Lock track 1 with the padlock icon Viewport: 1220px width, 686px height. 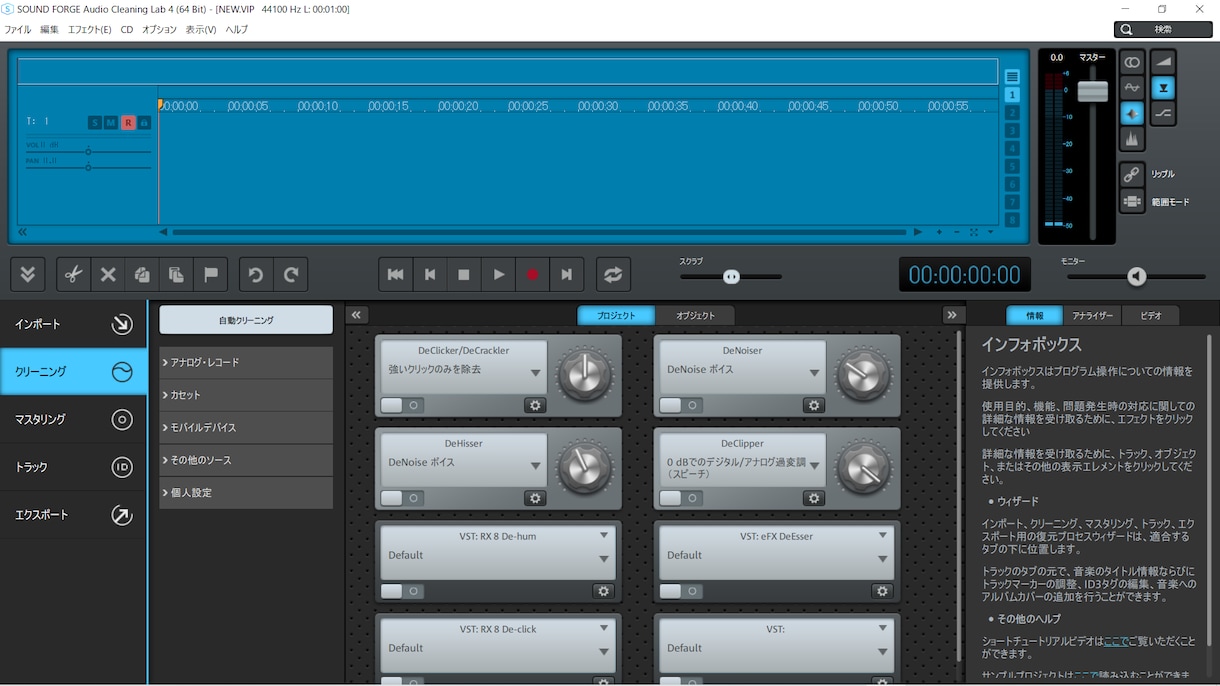pos(144,122)
